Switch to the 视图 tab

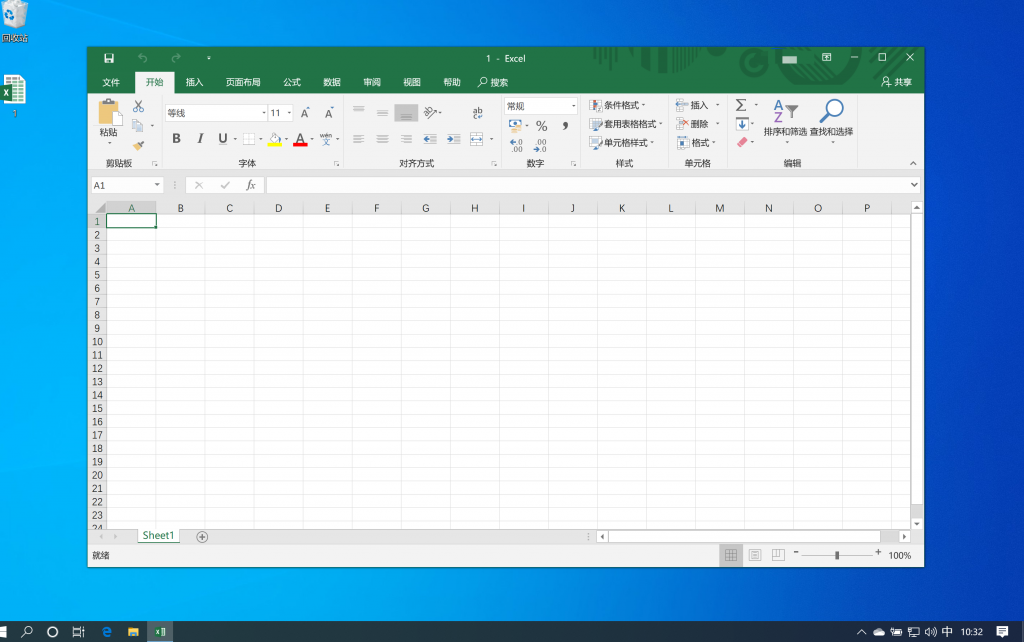411,82
